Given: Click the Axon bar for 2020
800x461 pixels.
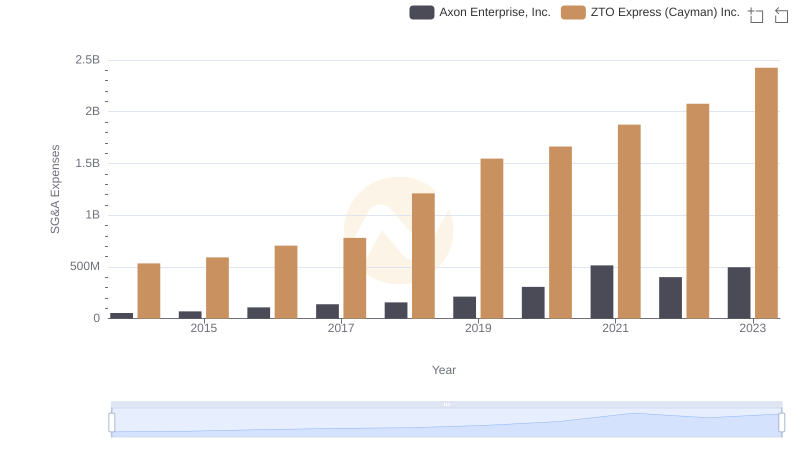Looking at the screenshot, I should click(x=533, y=303).
